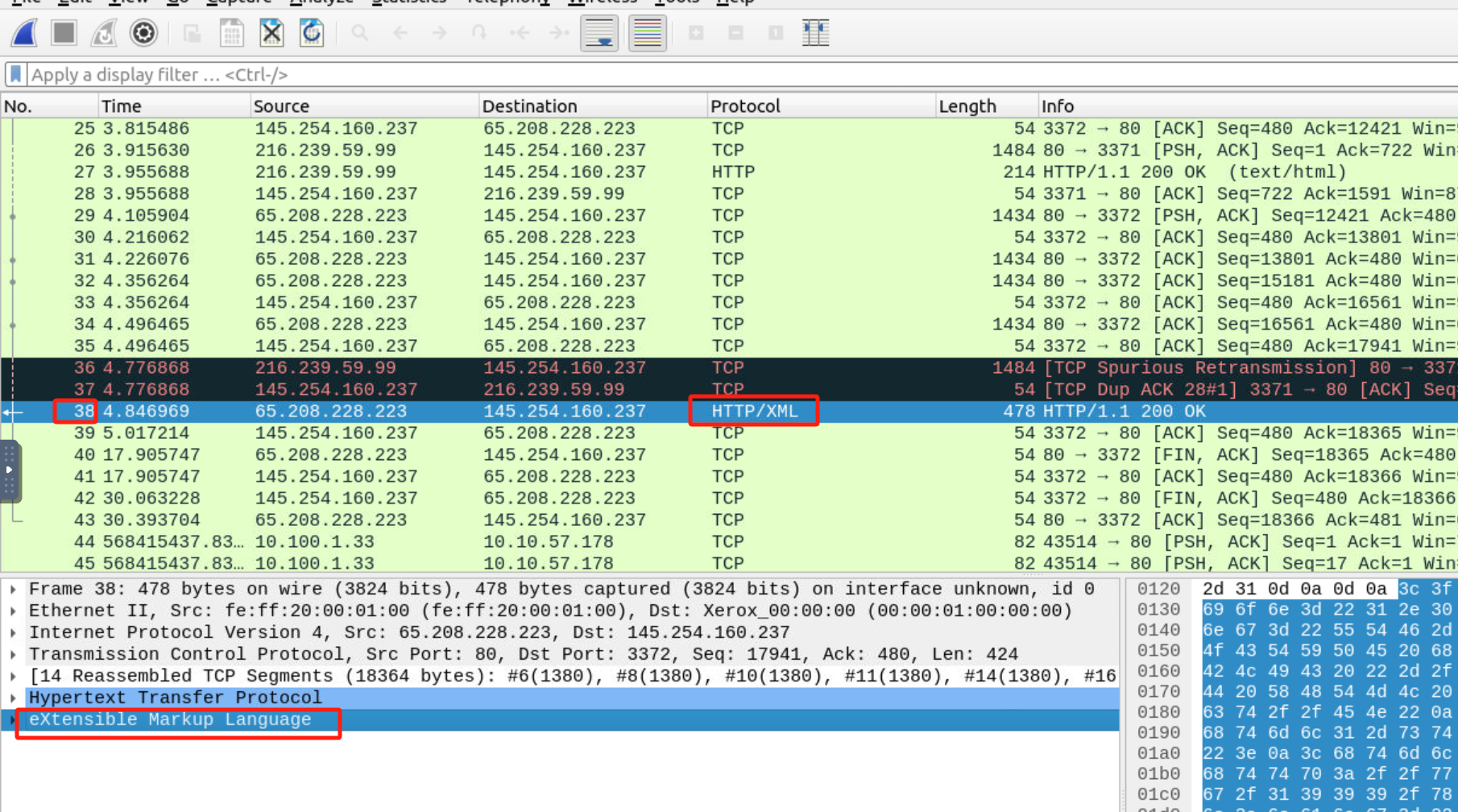Toggle packet list colorization
This screenshot has height=812, width=1458.
coord(647,33)
